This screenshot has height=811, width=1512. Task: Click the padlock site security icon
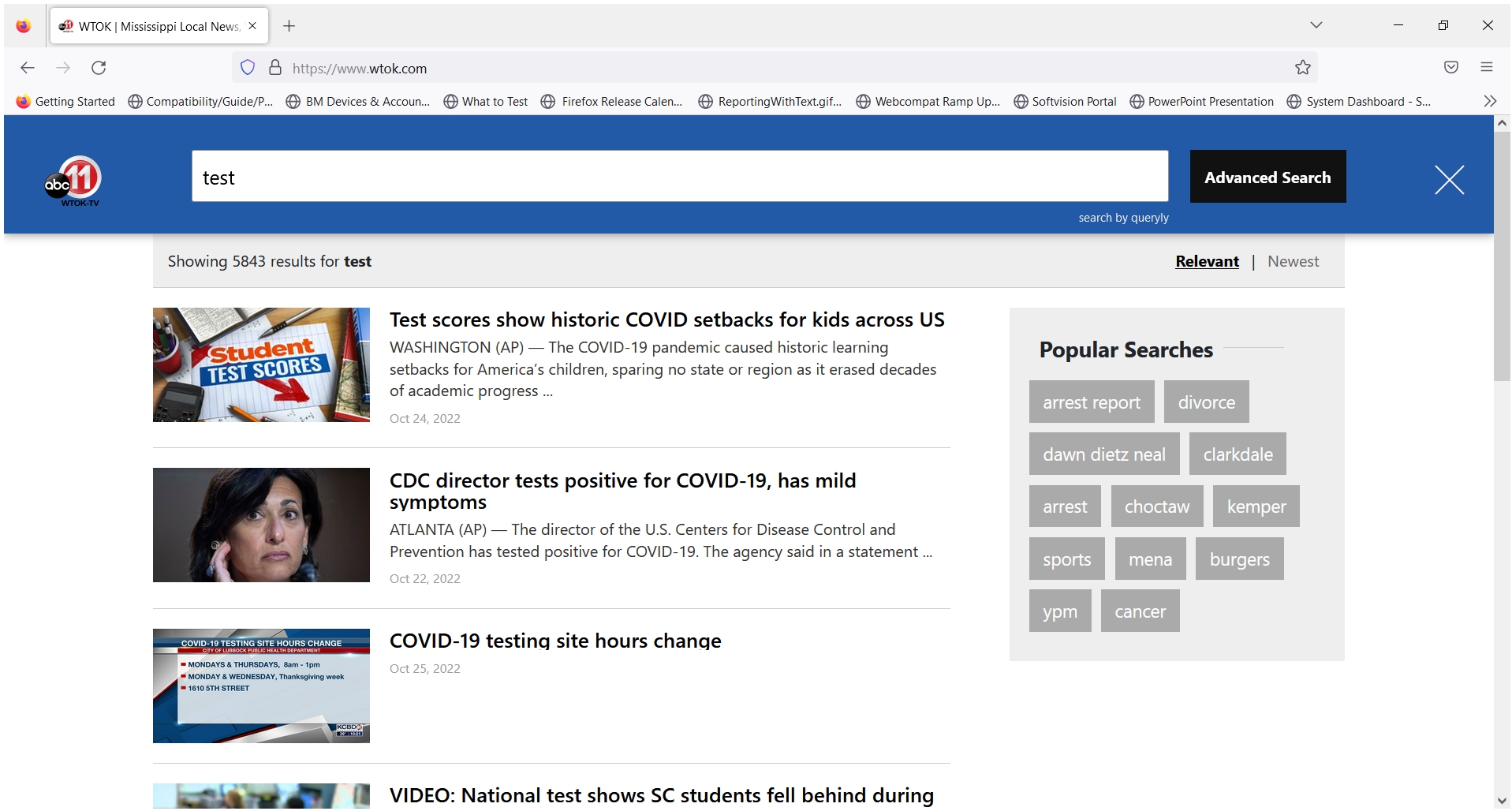(x=275, y=68)
